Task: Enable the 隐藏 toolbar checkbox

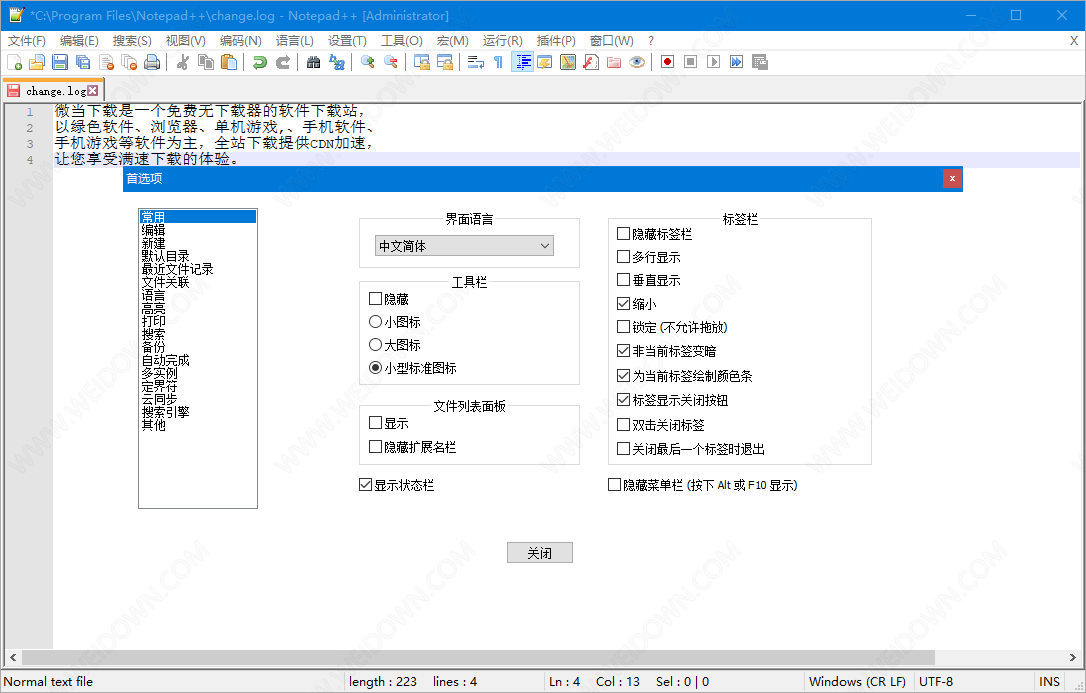Action: 376,299
